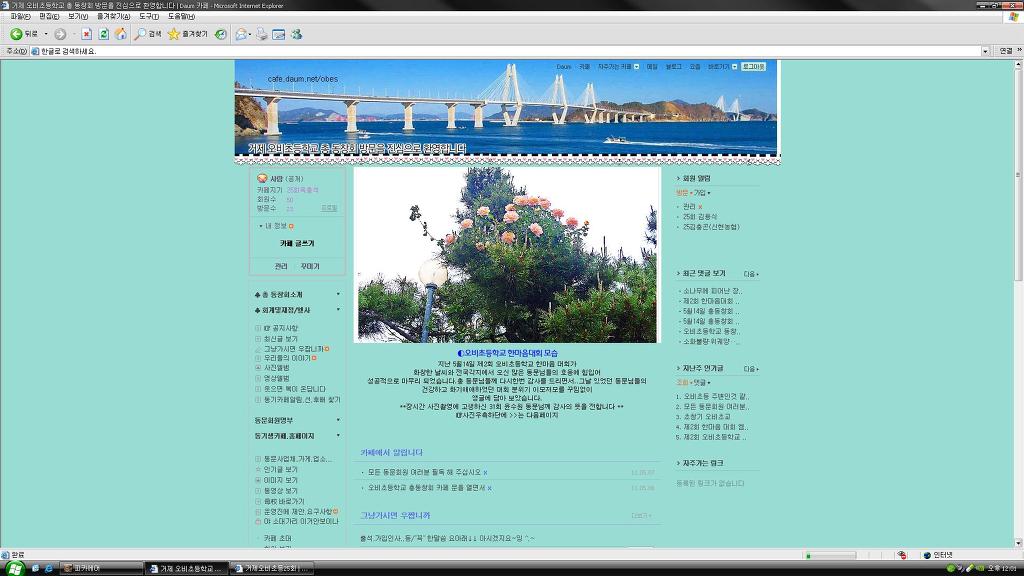Click the 블로그 link in header navigation
This screenshot has height=576, width=1024.
(673, 67)
